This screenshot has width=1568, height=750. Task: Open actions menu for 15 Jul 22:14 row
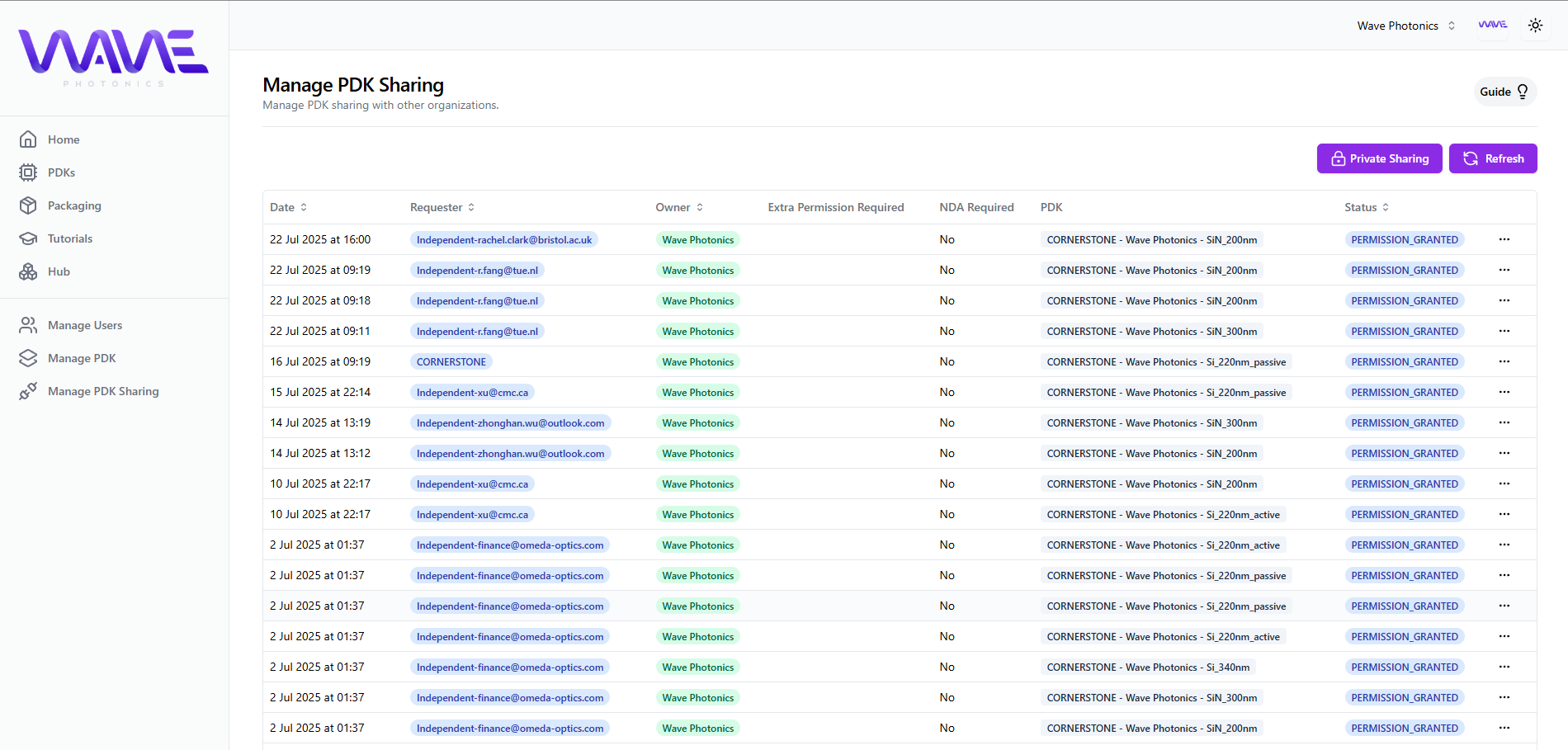(x=1504, y=392)
